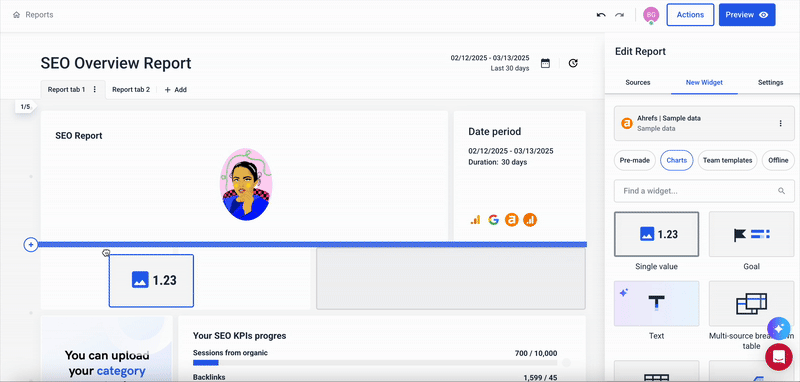800x382 pixels.
Task: Click the portrait image in SEO Report
Action: click(246, 185)
